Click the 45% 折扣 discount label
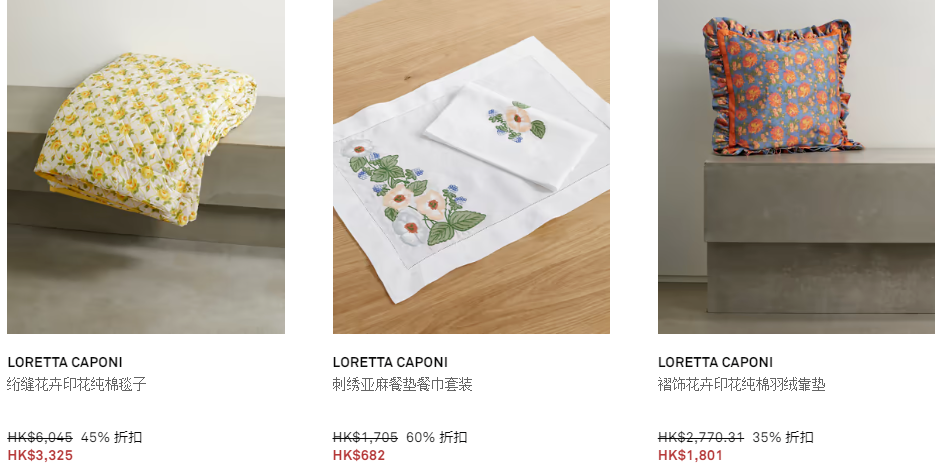The image size is (940, 467). tap(112, 437)
